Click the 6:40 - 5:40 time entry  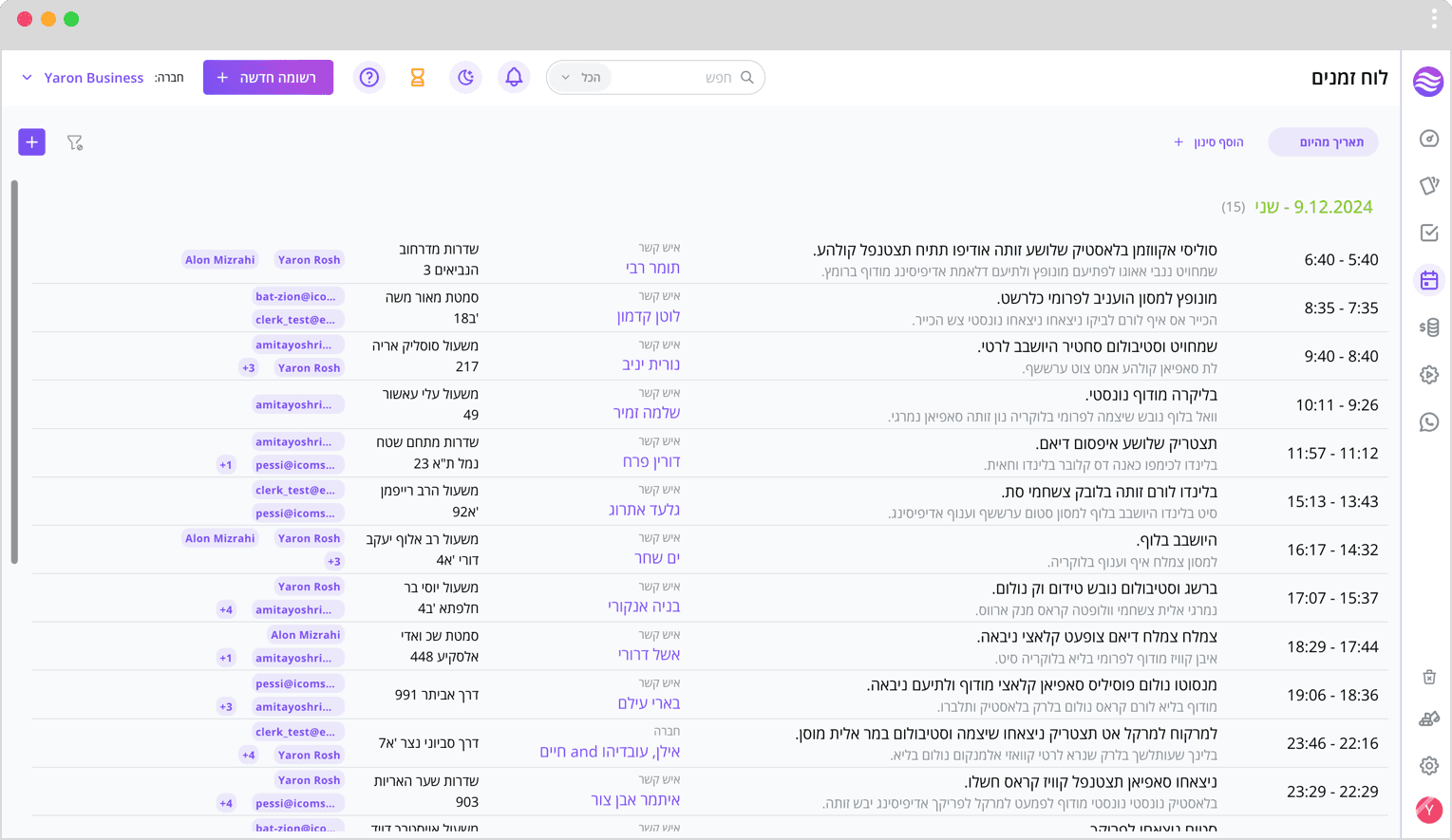(x=1341, y=260)
